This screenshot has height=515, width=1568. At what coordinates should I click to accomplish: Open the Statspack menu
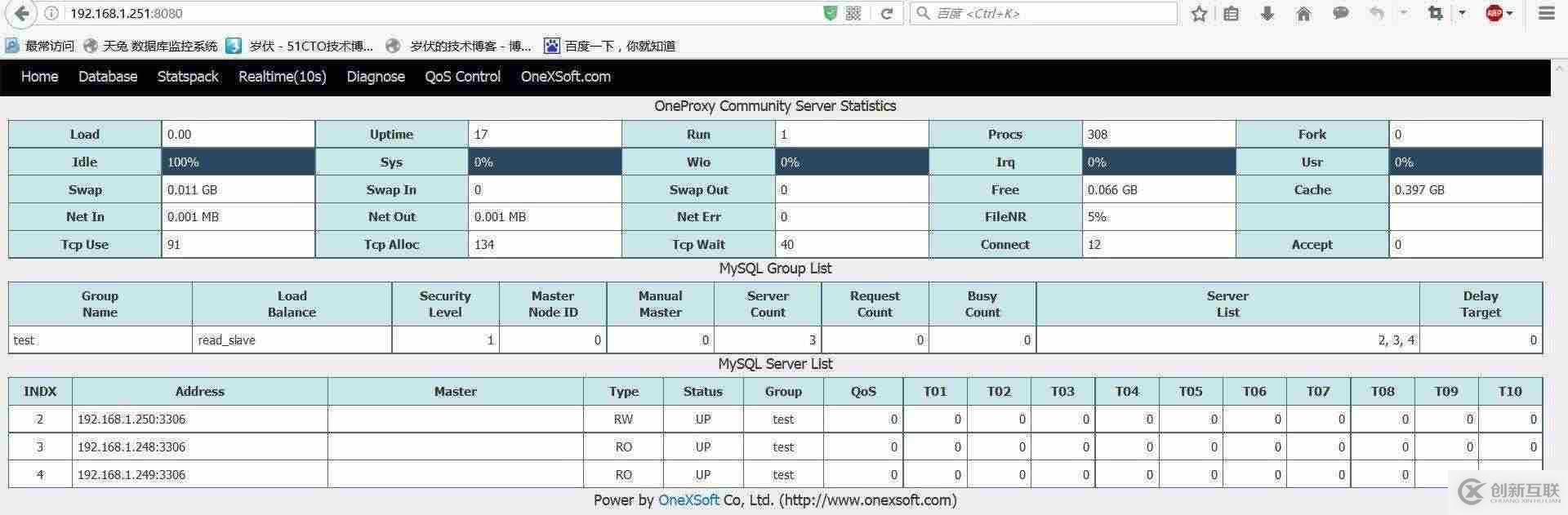click(188, 77)
